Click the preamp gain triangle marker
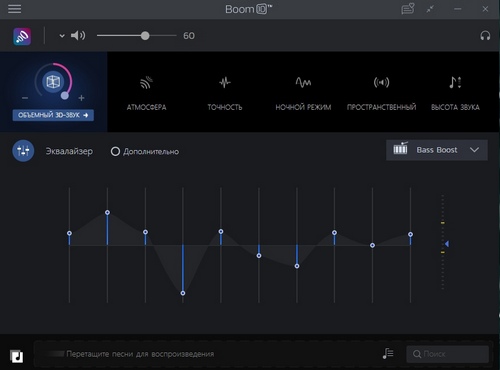The width and height of the screenshot is (500, 370). click(x=447, y=244)
